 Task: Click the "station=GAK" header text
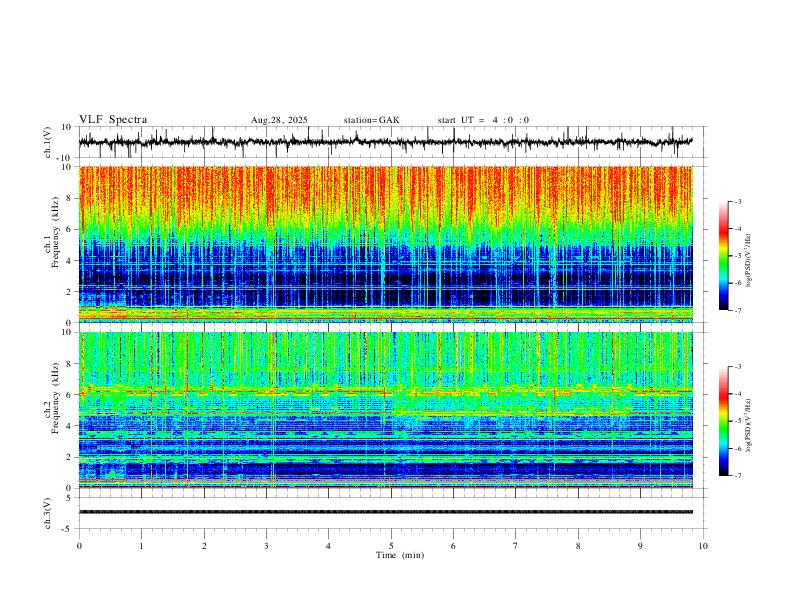click(x=371, y=120)
